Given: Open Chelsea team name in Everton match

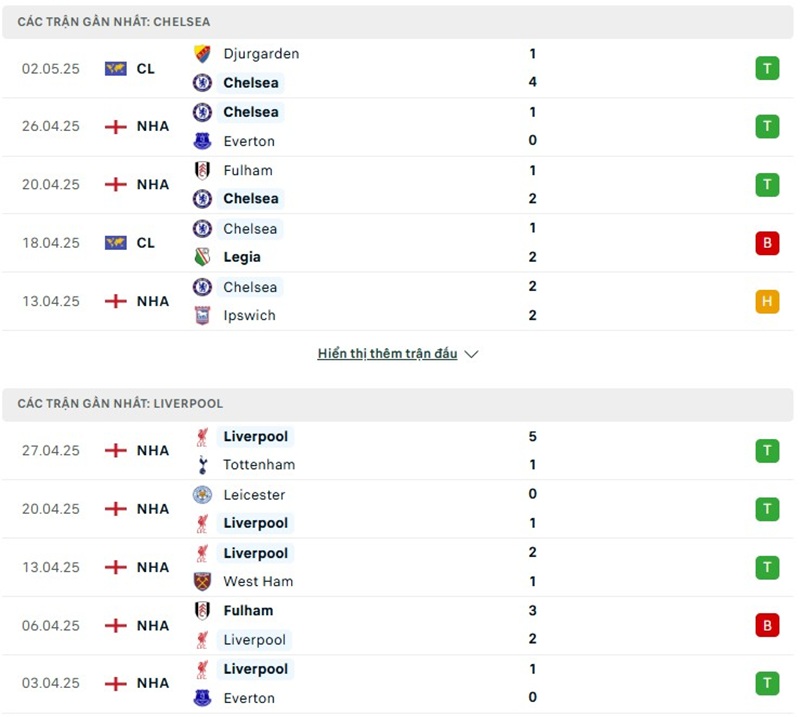Looking at the screenshot, I should 251,112.
